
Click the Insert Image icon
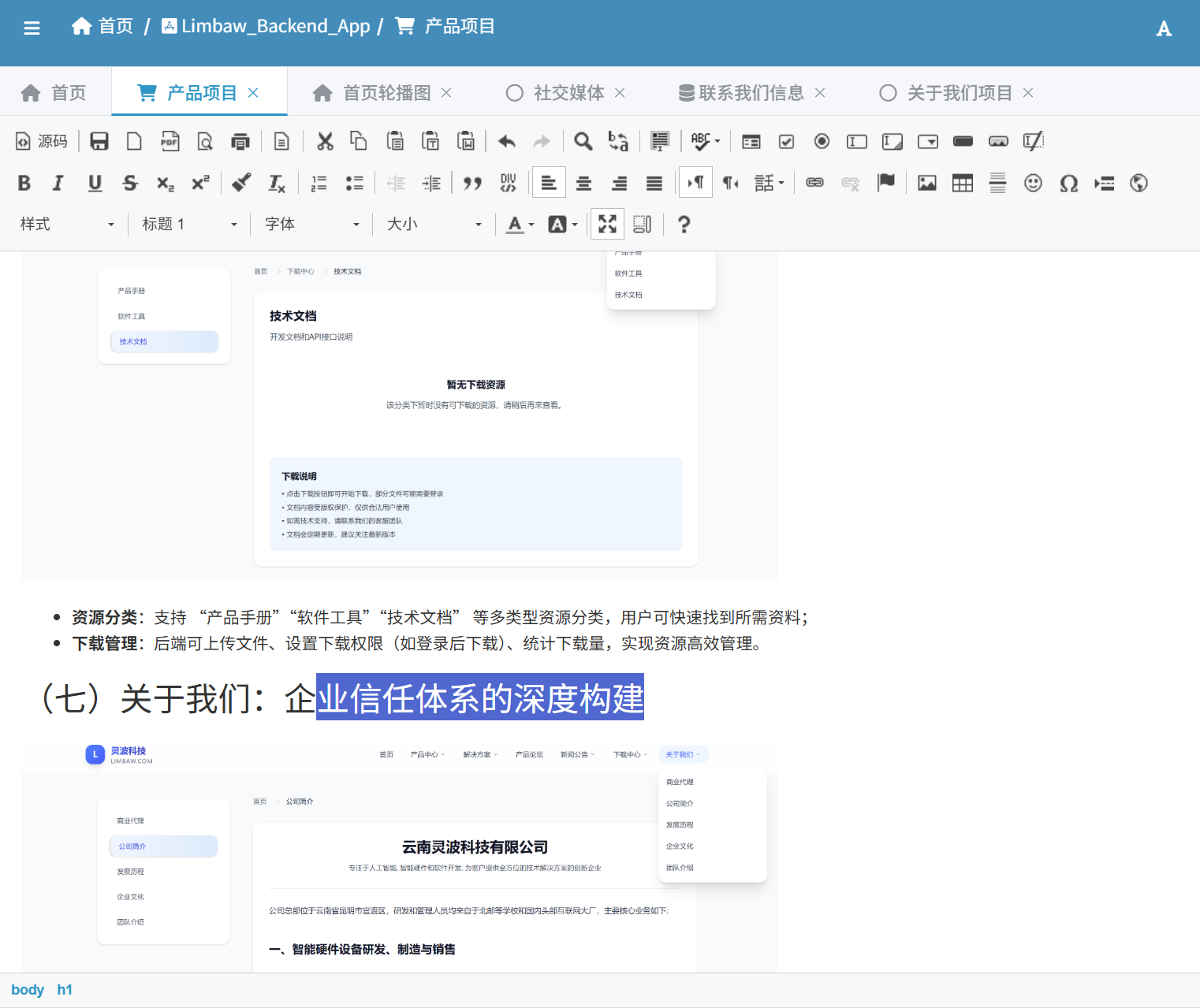[927, 183]
